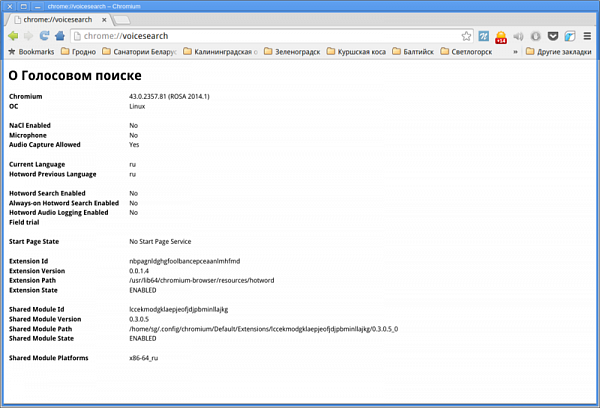Go back with the green arrow
This screenshot has width=600, height=408.
(x=13, y=36)
